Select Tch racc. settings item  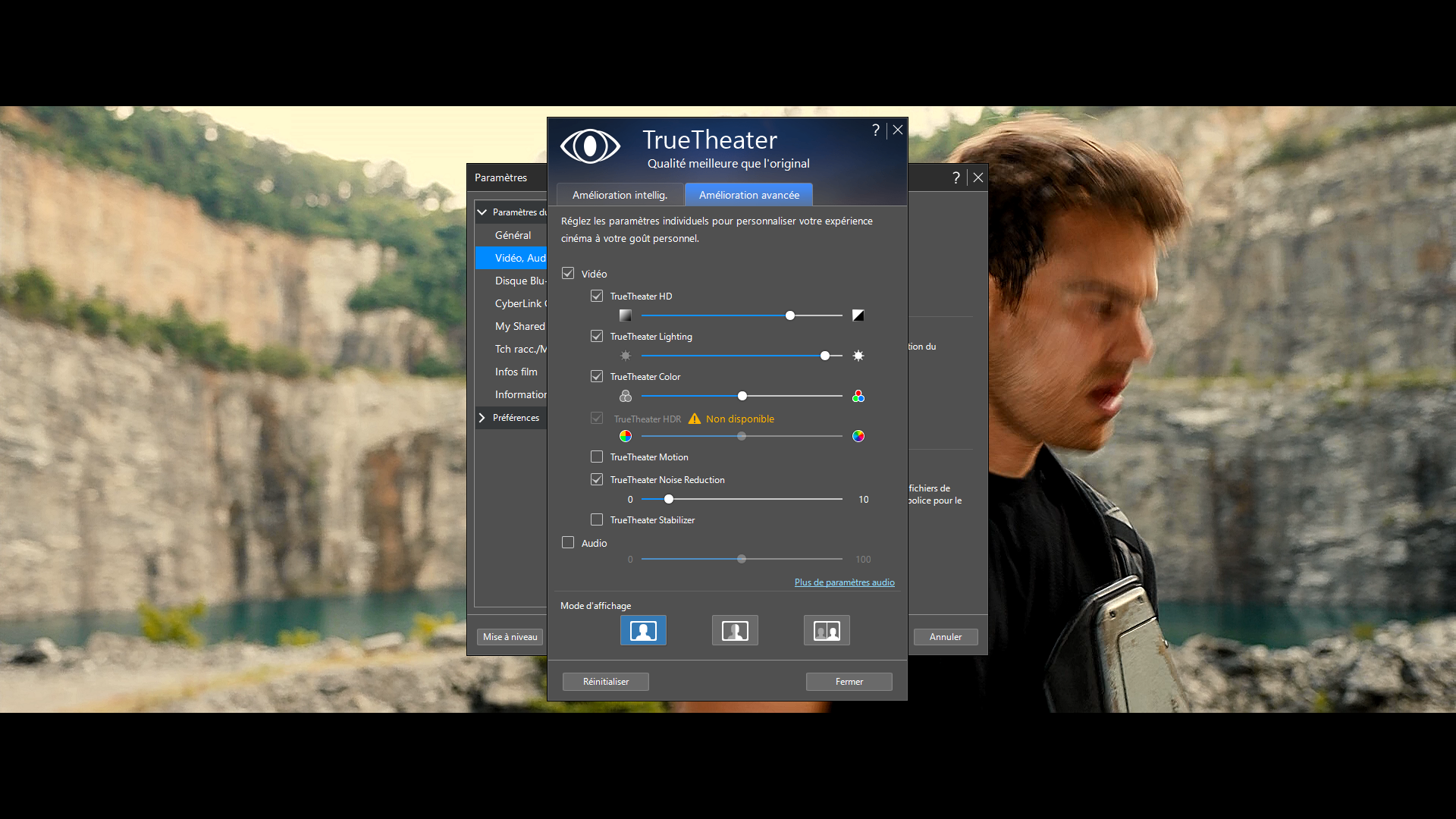point(512,349)
